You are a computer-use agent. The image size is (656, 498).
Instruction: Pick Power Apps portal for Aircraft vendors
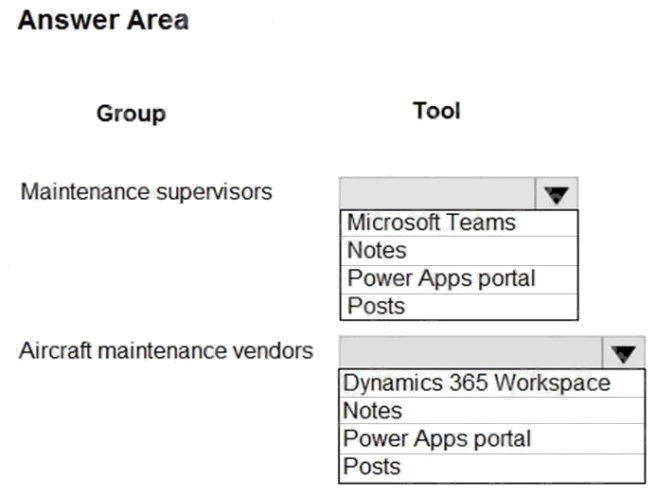pos(492,439)
